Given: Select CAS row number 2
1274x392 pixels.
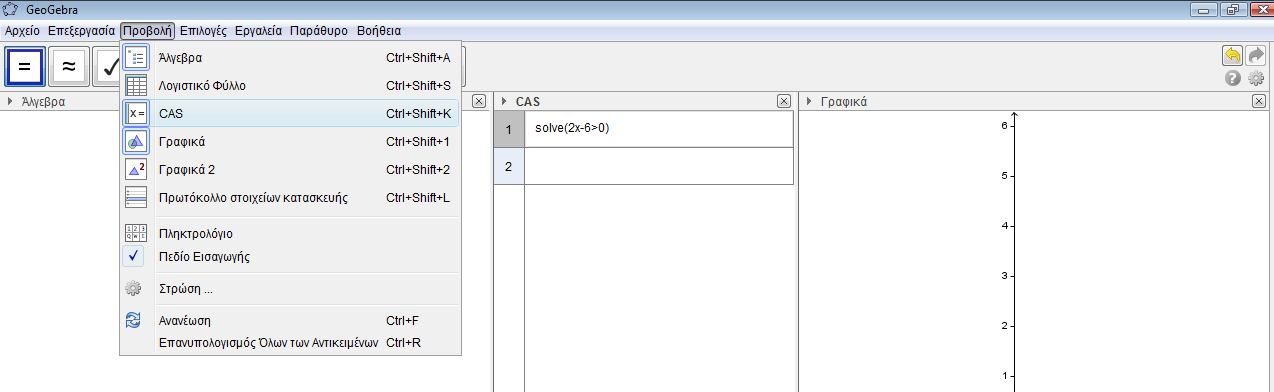Looking at the screenshot, I should [509, 166].
